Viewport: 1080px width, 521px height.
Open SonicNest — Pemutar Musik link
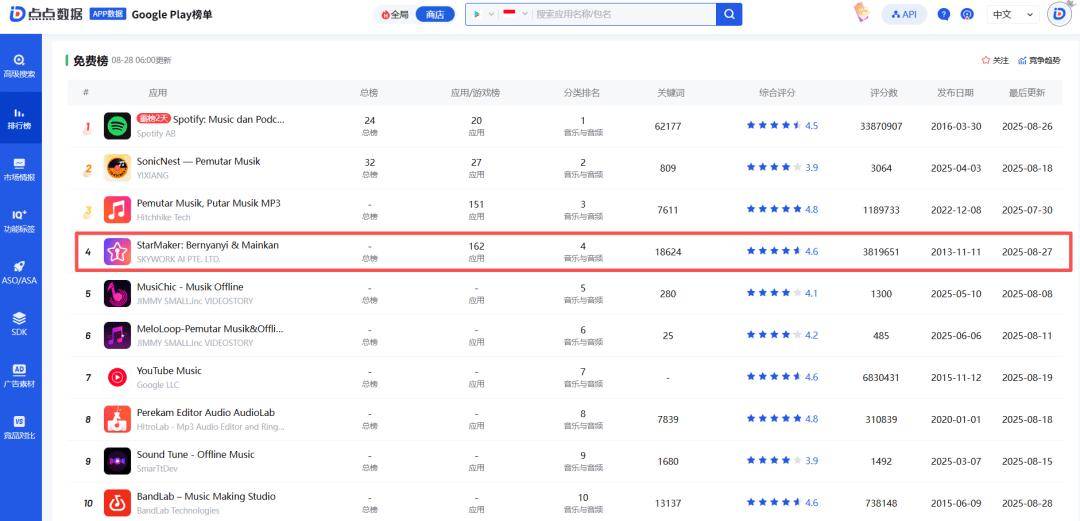(x=198, y=161)
